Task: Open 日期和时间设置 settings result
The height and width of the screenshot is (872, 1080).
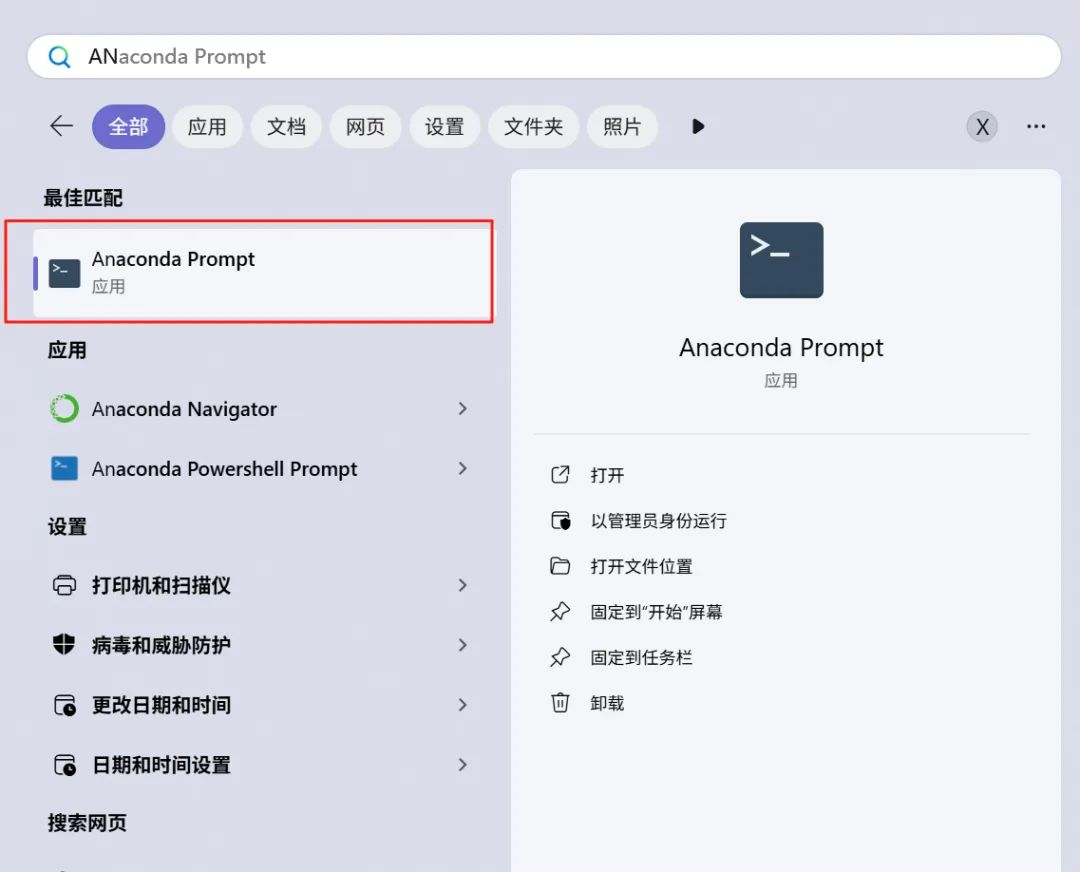Action: (161, 765)
